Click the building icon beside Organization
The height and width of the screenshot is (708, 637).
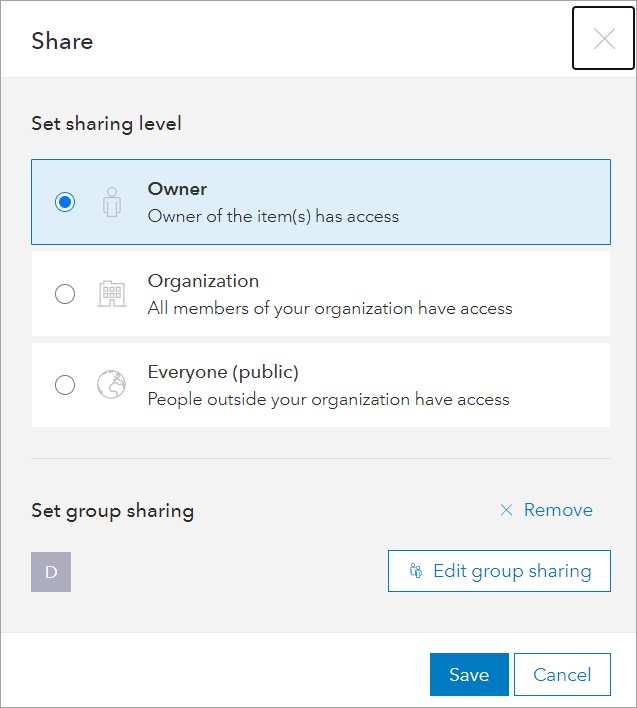click(x=111, y=294)
